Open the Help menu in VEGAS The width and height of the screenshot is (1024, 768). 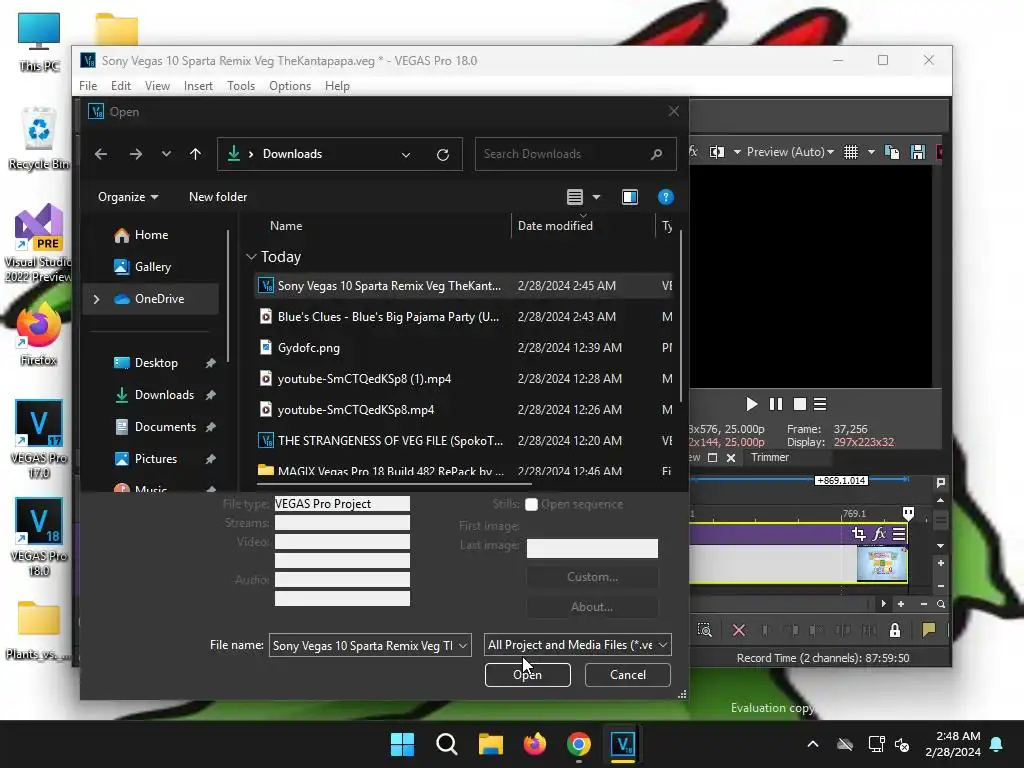click(337, 86)
